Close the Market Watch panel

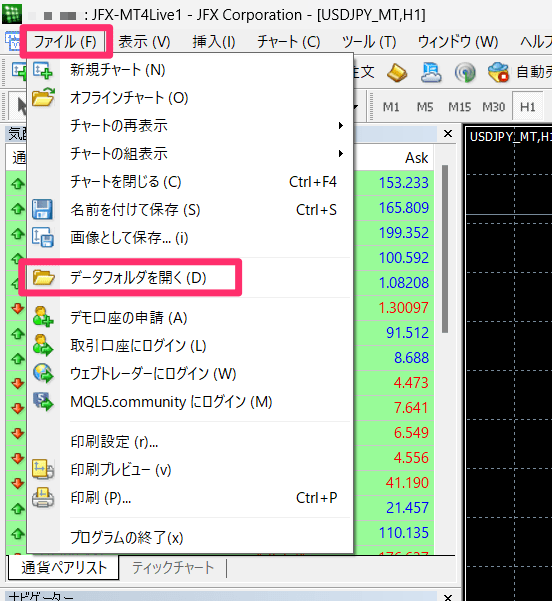tap(448, 134)
